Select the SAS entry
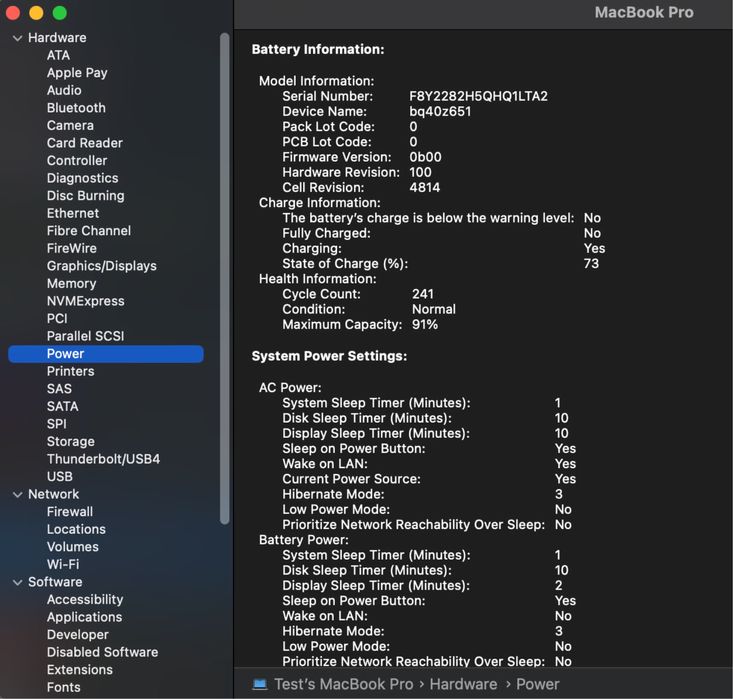Screen dimensions: 733x699 click(59, 389)
